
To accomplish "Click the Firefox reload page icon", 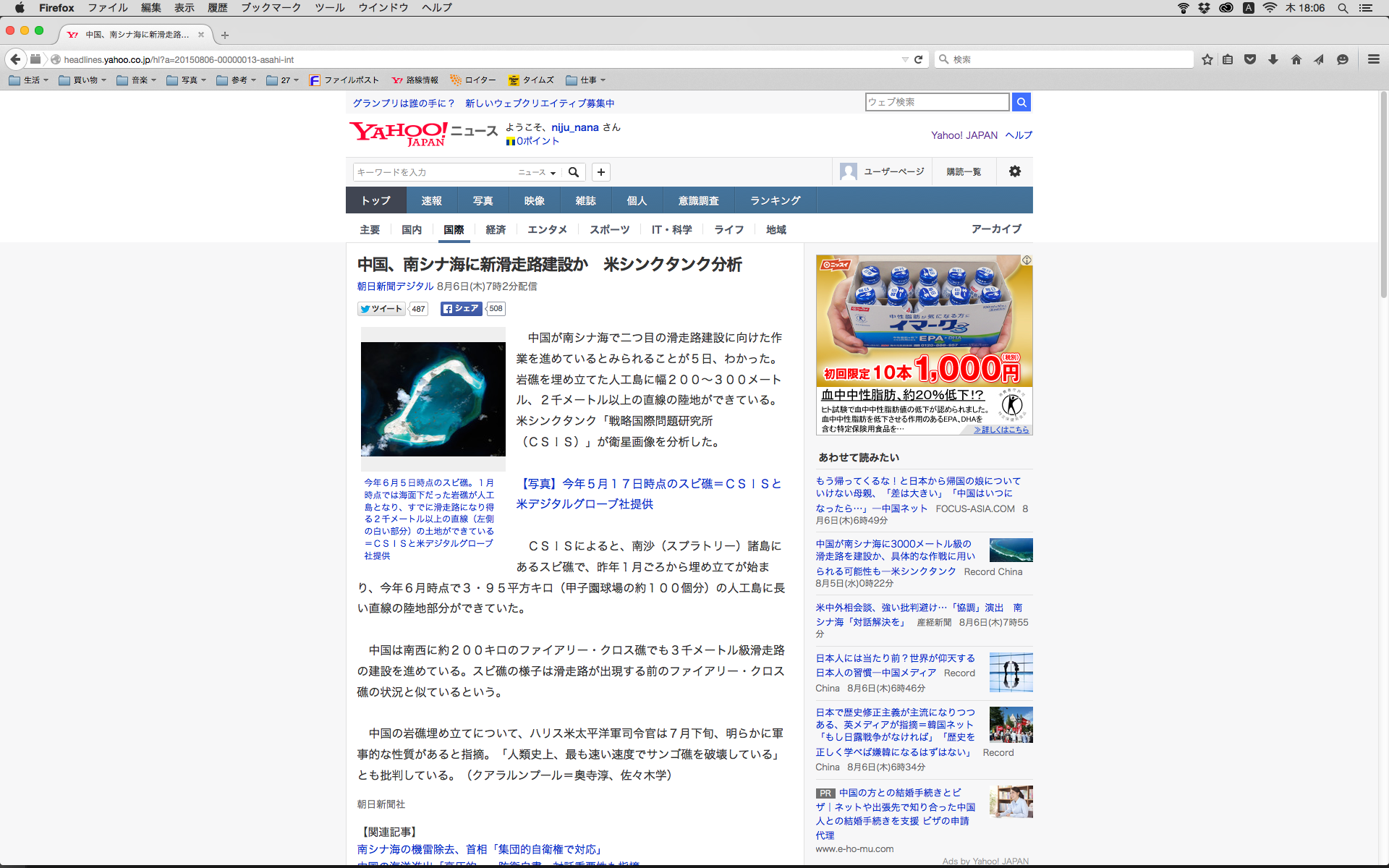I will [x=918, y=59].
